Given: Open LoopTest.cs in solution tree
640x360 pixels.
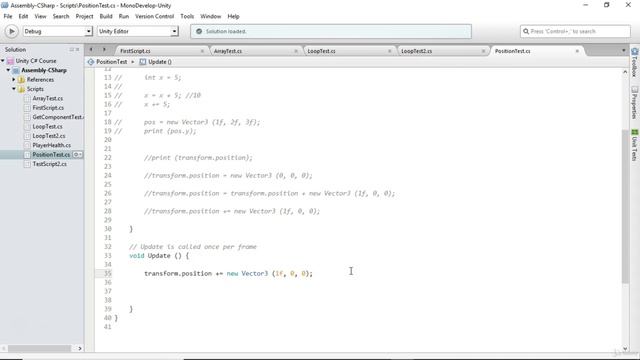Looking at the screenshot, I should (47, 127).
